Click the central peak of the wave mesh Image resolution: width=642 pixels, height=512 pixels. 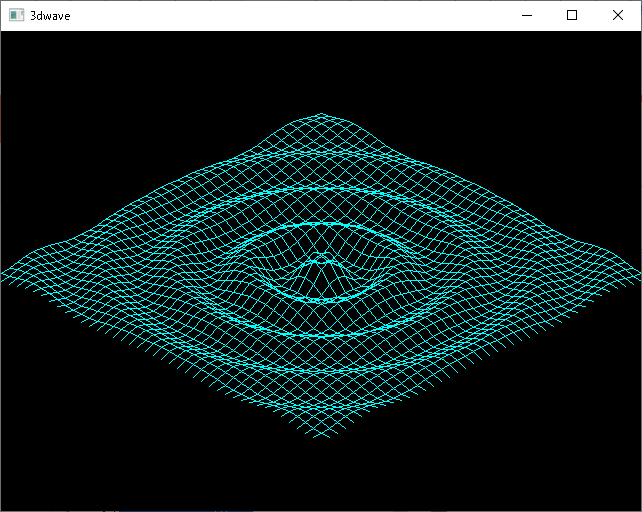coord(321,261)
